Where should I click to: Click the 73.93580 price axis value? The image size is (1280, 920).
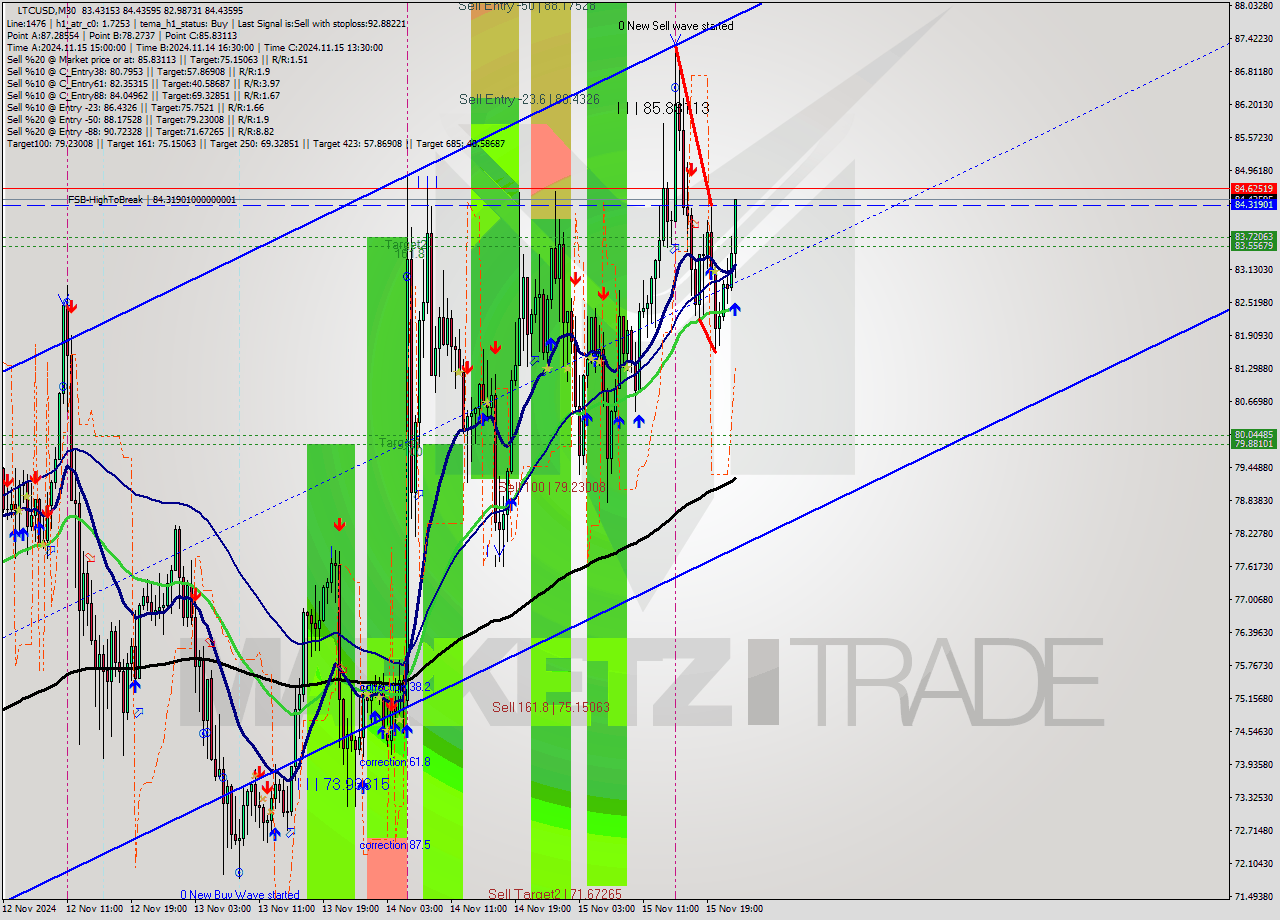click(1253, 764)
